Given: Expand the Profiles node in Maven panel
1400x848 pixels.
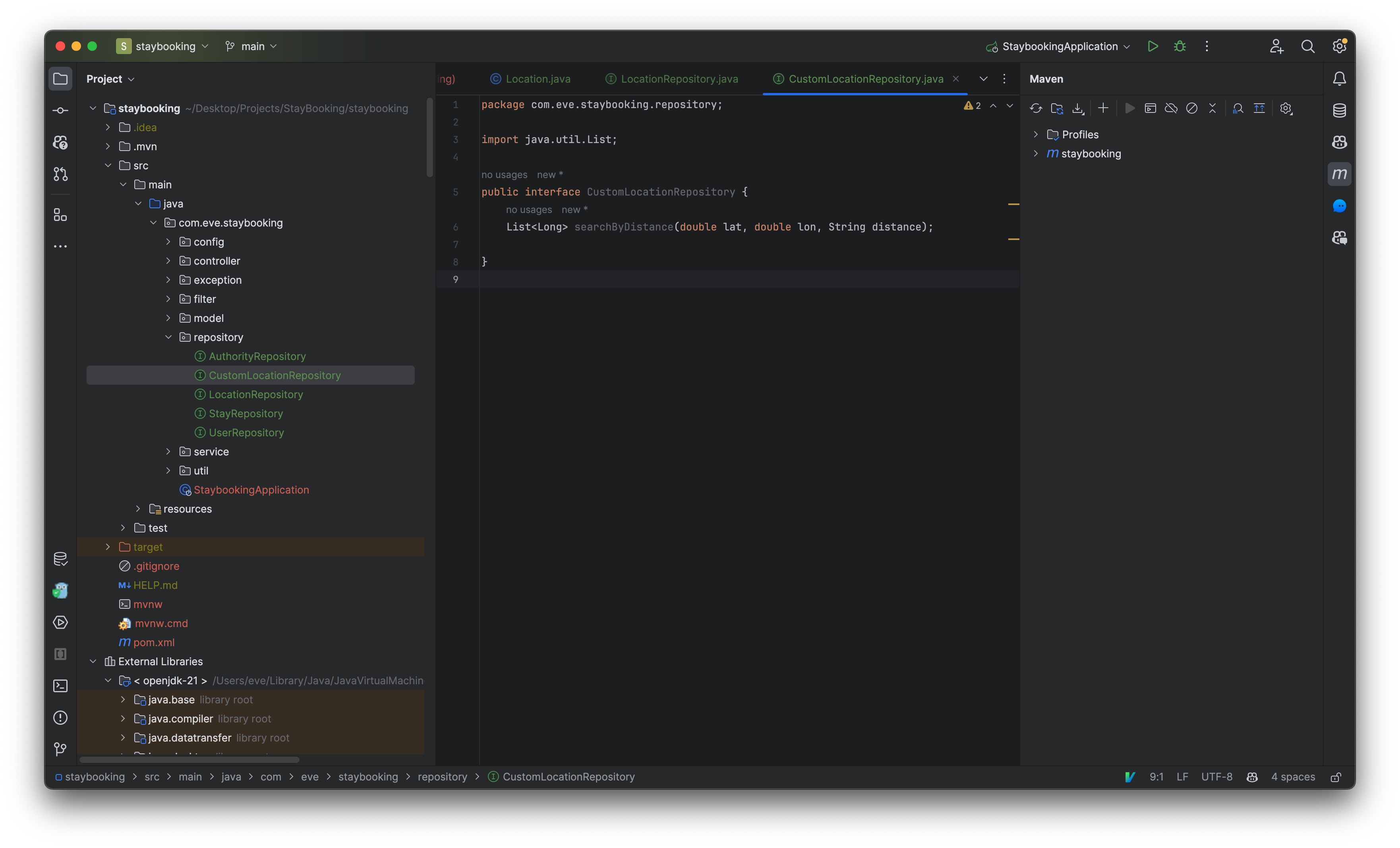Looking at the screenshot, I should [1036, 134].
